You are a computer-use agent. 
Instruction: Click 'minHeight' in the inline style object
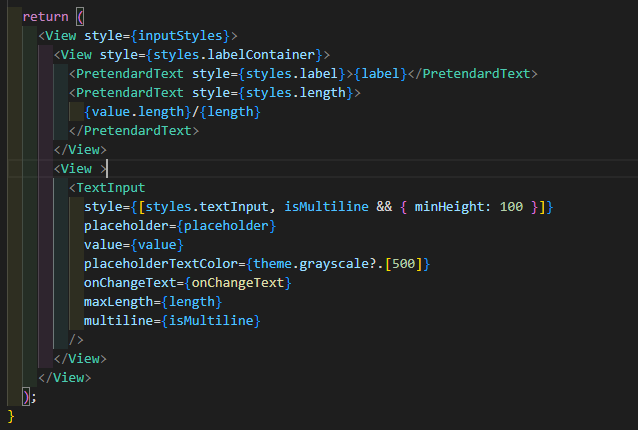coord(449,207)
